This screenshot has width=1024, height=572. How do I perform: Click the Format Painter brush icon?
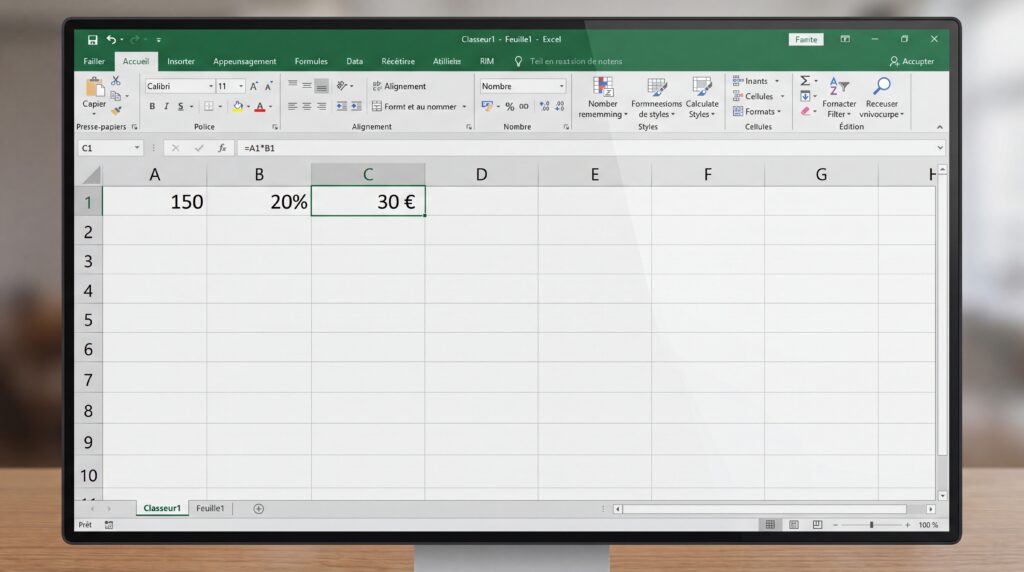pos(116,110)
